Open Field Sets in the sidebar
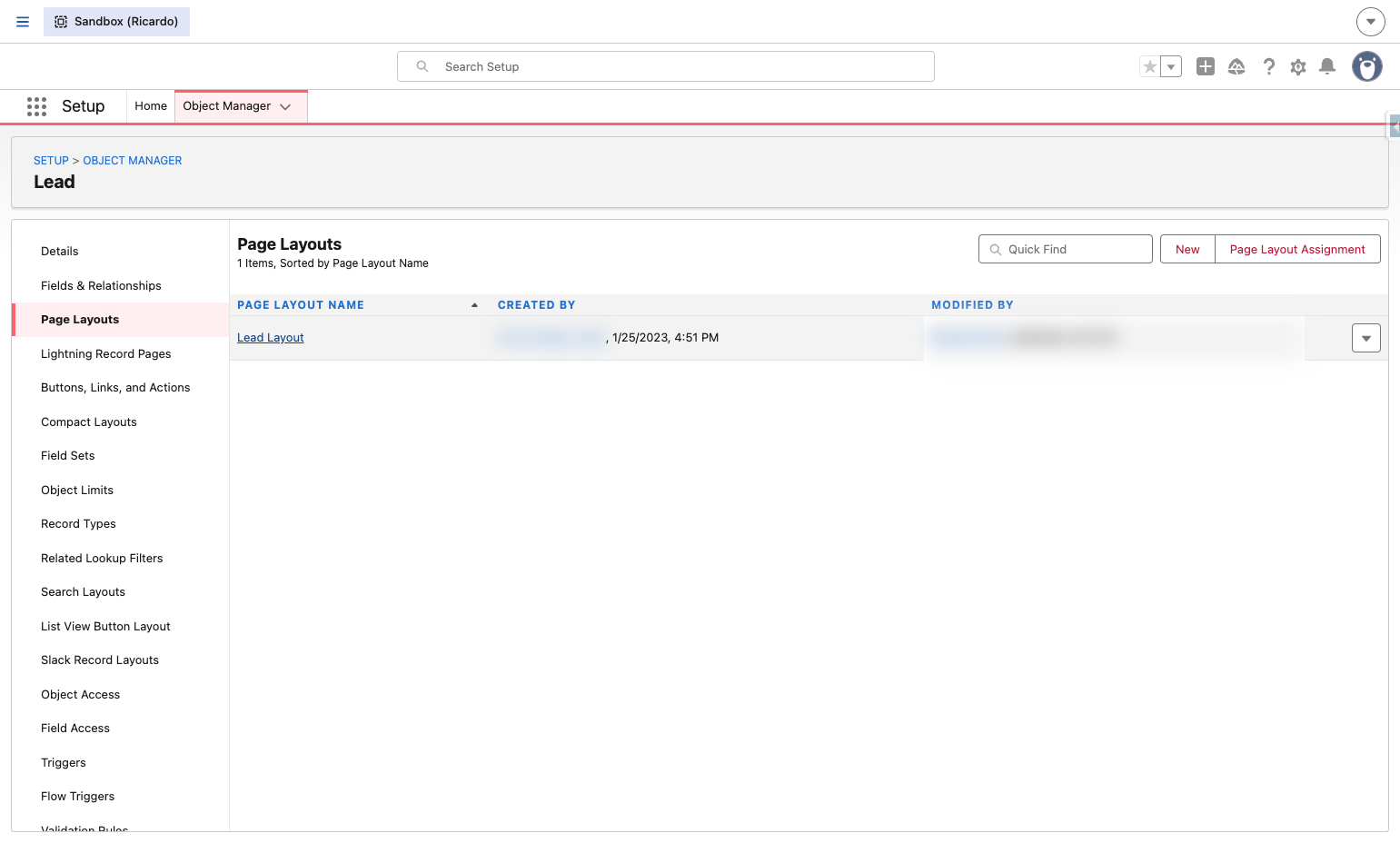1400x843 pixels. (x=121, y=456)
